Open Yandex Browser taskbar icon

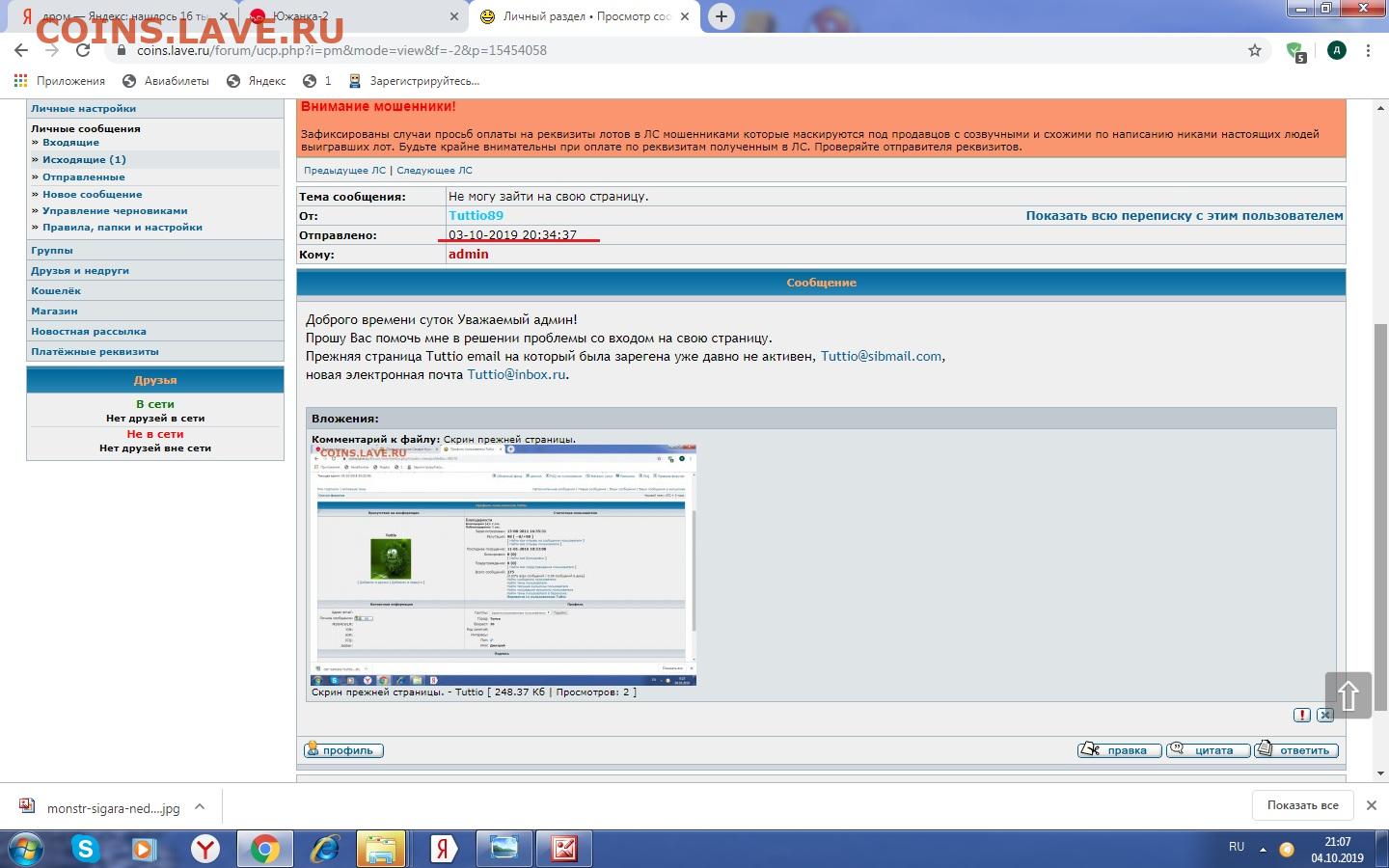(204, 849)
